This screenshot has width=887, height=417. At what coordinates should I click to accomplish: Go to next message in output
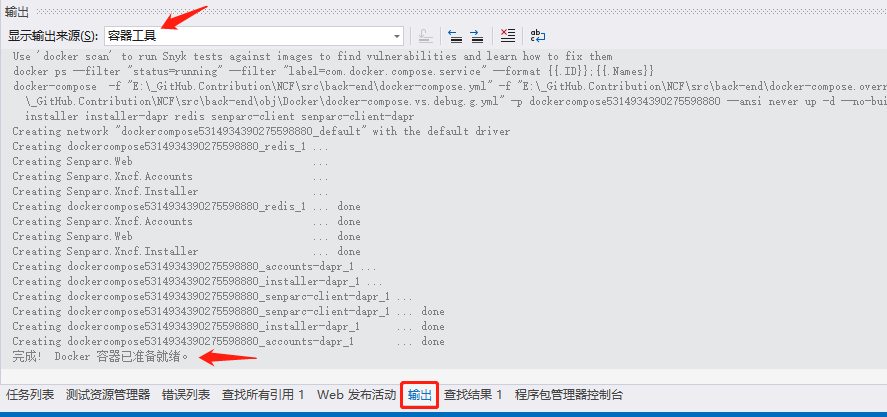pyautogui.click(x=477, y=36)
